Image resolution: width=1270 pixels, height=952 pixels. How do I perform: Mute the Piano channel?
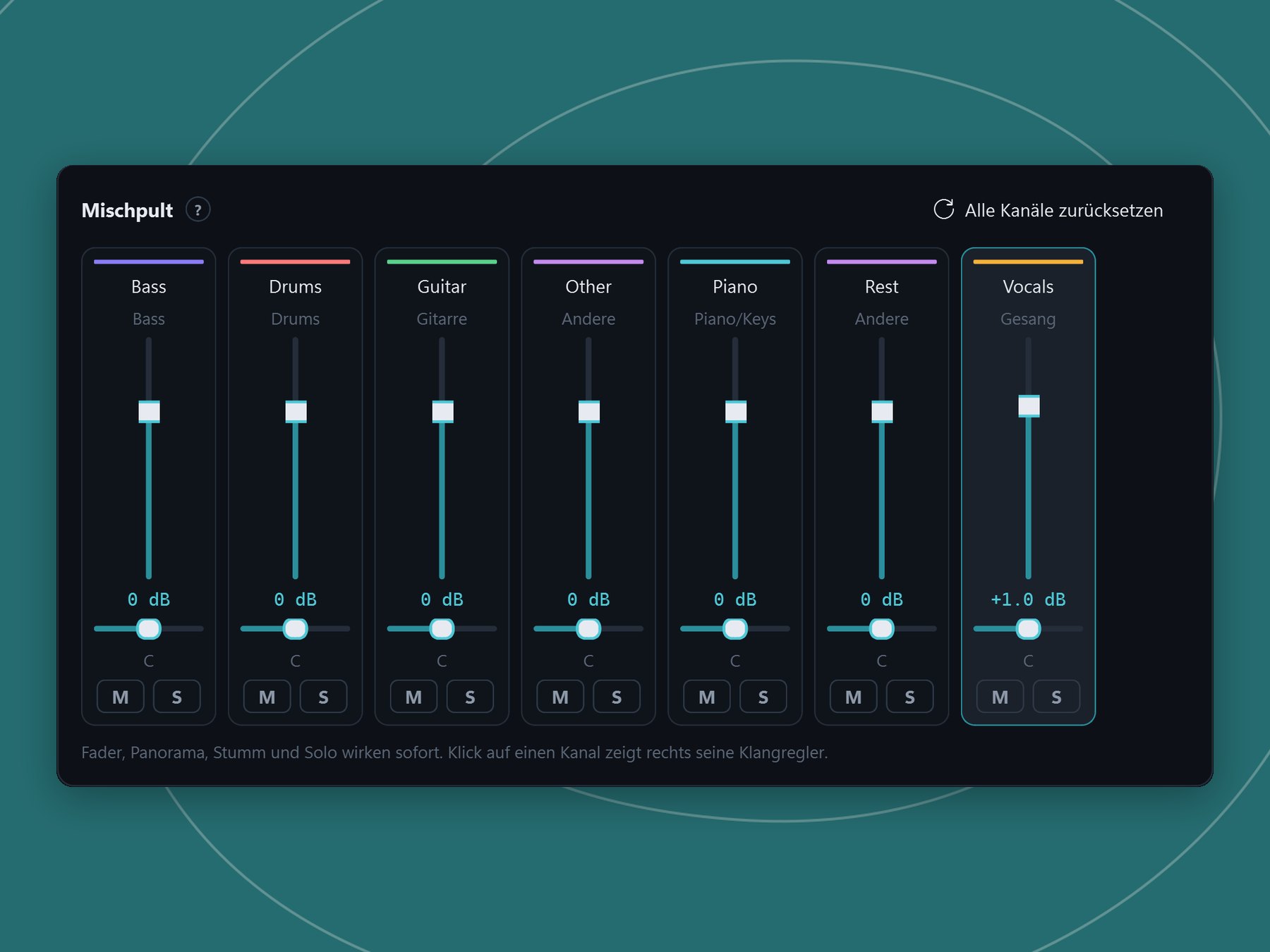point(707,697)
